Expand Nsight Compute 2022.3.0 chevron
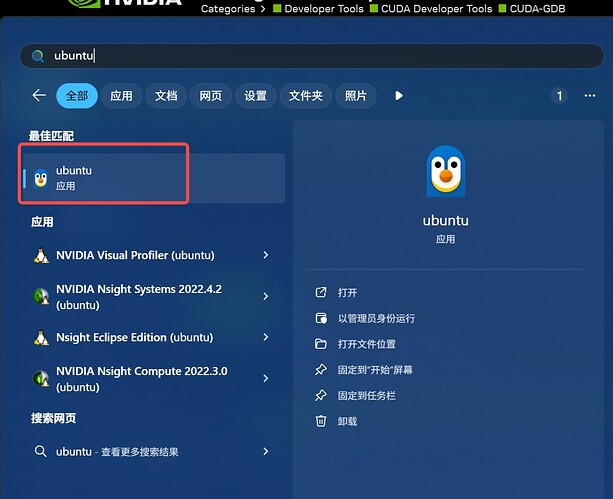Image resolution: width=613 pixels, height=499 pixels. click(x=266, y=379)
